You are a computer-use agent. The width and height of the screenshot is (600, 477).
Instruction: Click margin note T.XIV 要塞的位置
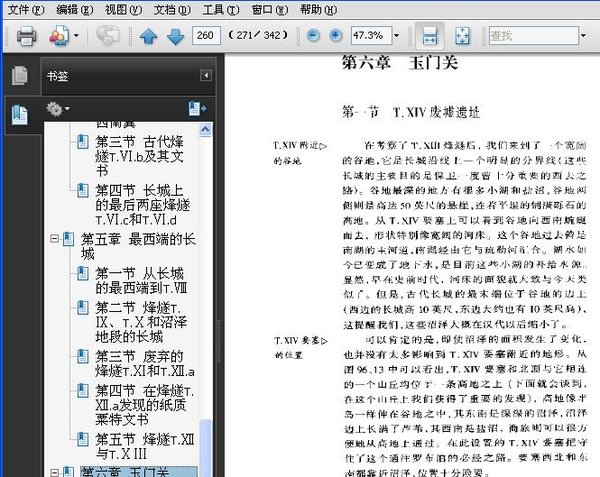[301, 347]
